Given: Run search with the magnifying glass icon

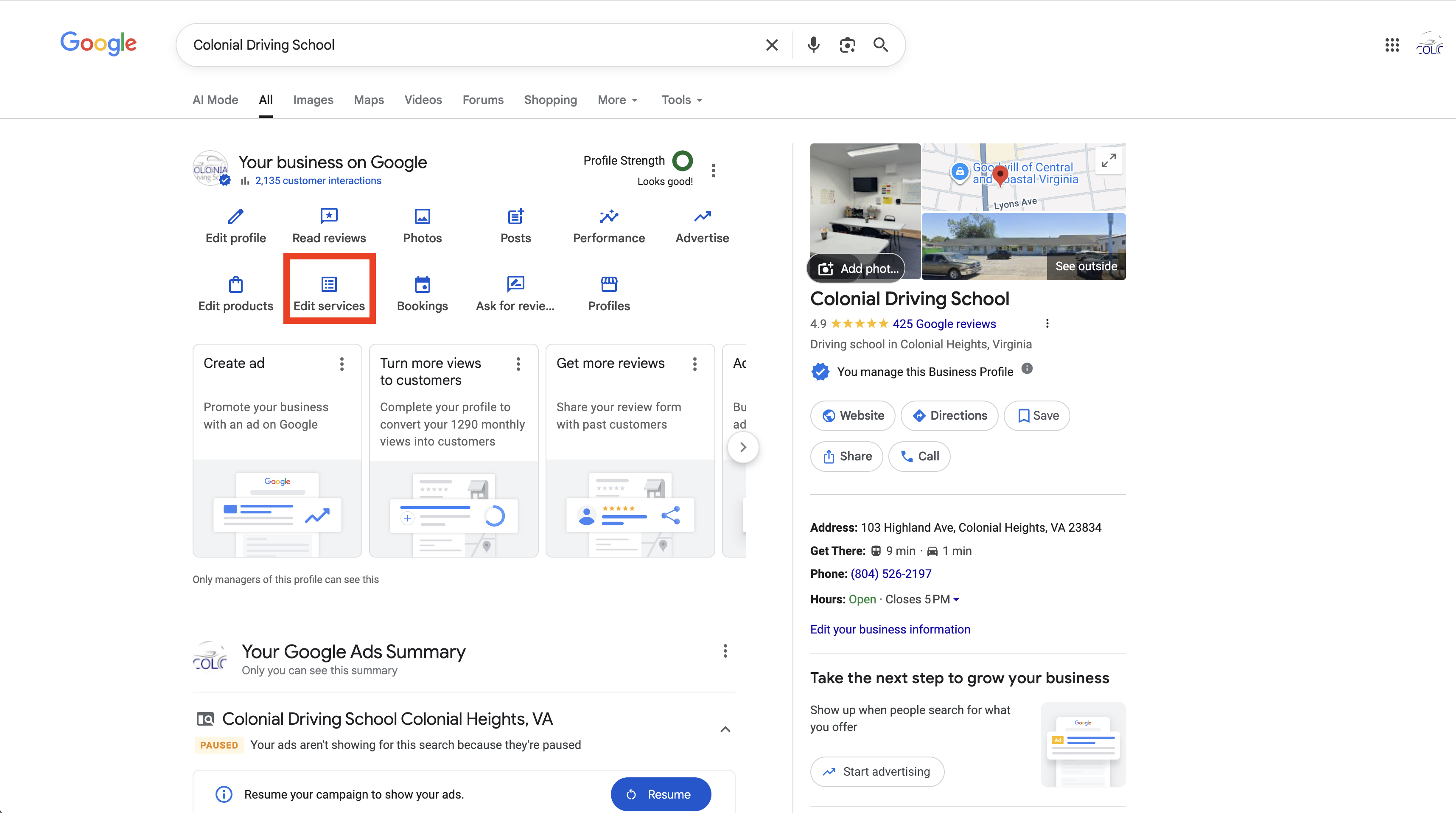Looking at the screenshot, I should pos(881,45).
